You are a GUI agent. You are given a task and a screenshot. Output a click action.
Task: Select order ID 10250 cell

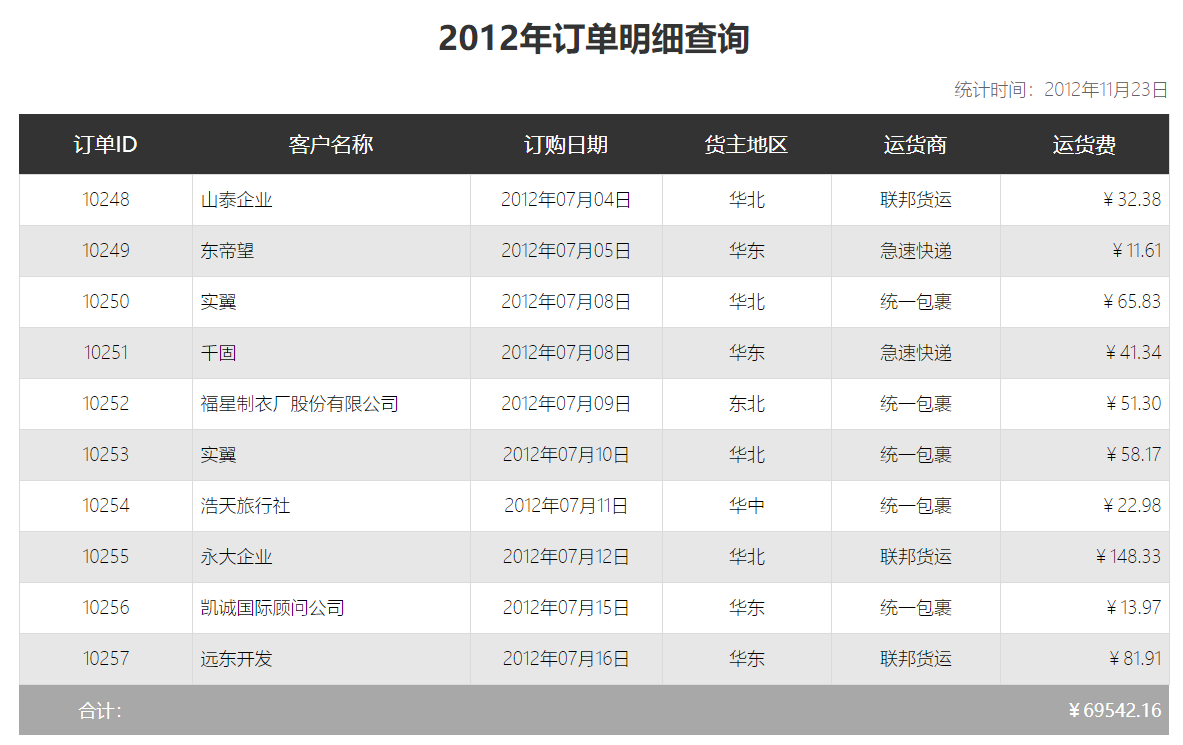tap(106, 301)
